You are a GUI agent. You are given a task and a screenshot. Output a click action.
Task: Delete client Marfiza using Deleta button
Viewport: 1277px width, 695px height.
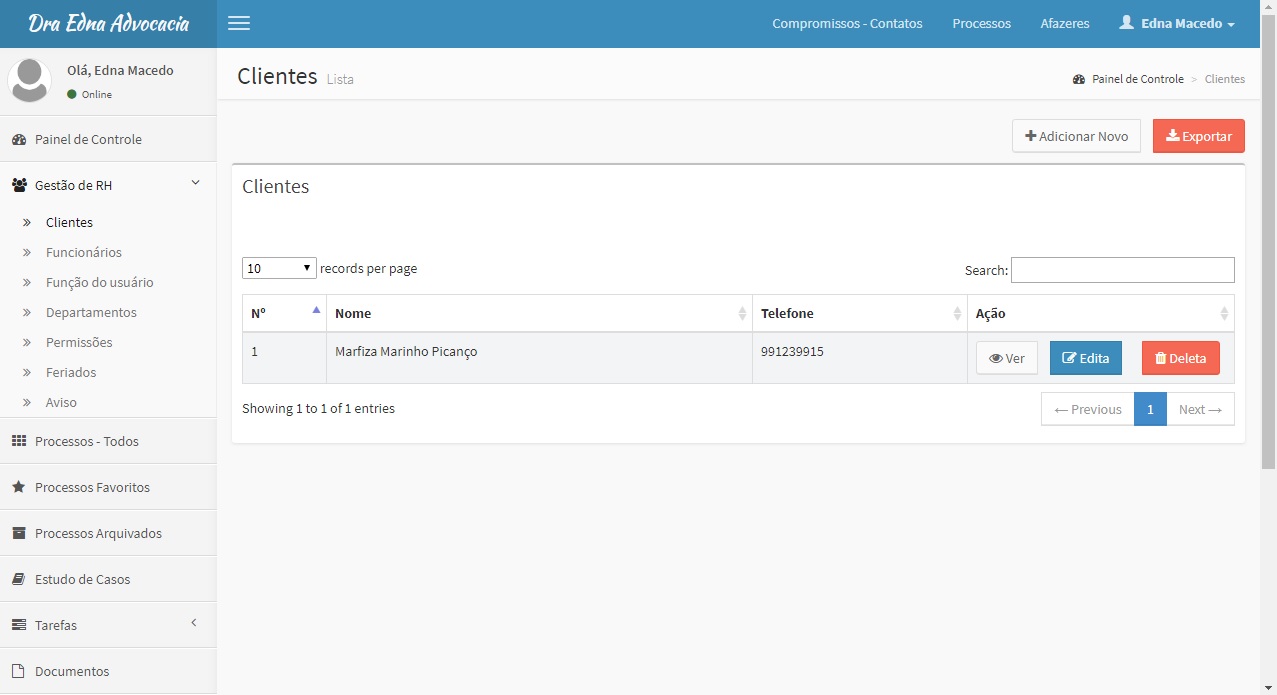(1180, 358)
